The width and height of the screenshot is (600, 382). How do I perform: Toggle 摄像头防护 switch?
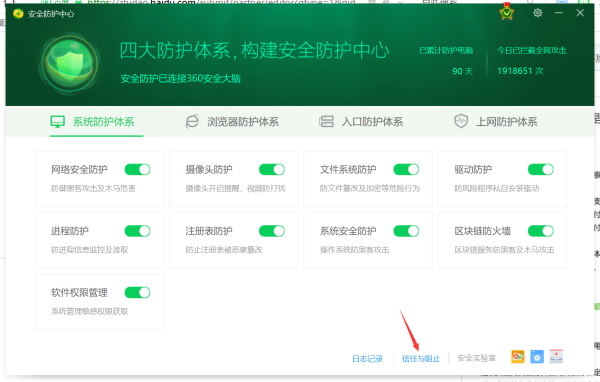click(272, 170)
